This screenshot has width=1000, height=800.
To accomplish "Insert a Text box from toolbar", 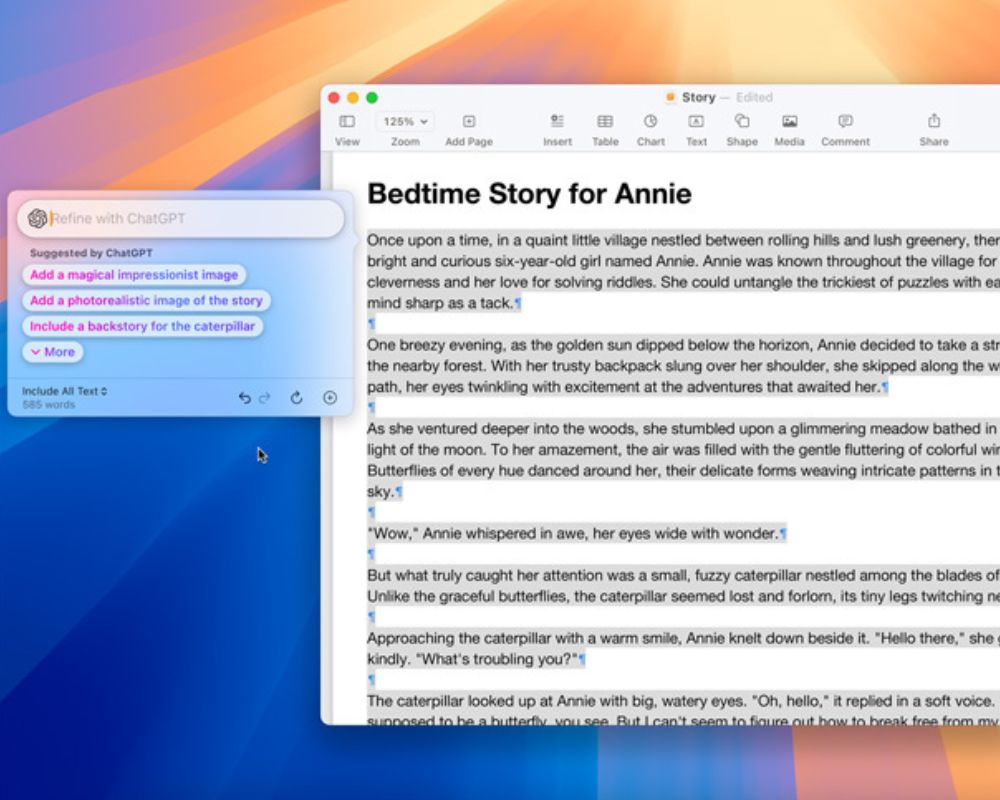I will [696, 121].
